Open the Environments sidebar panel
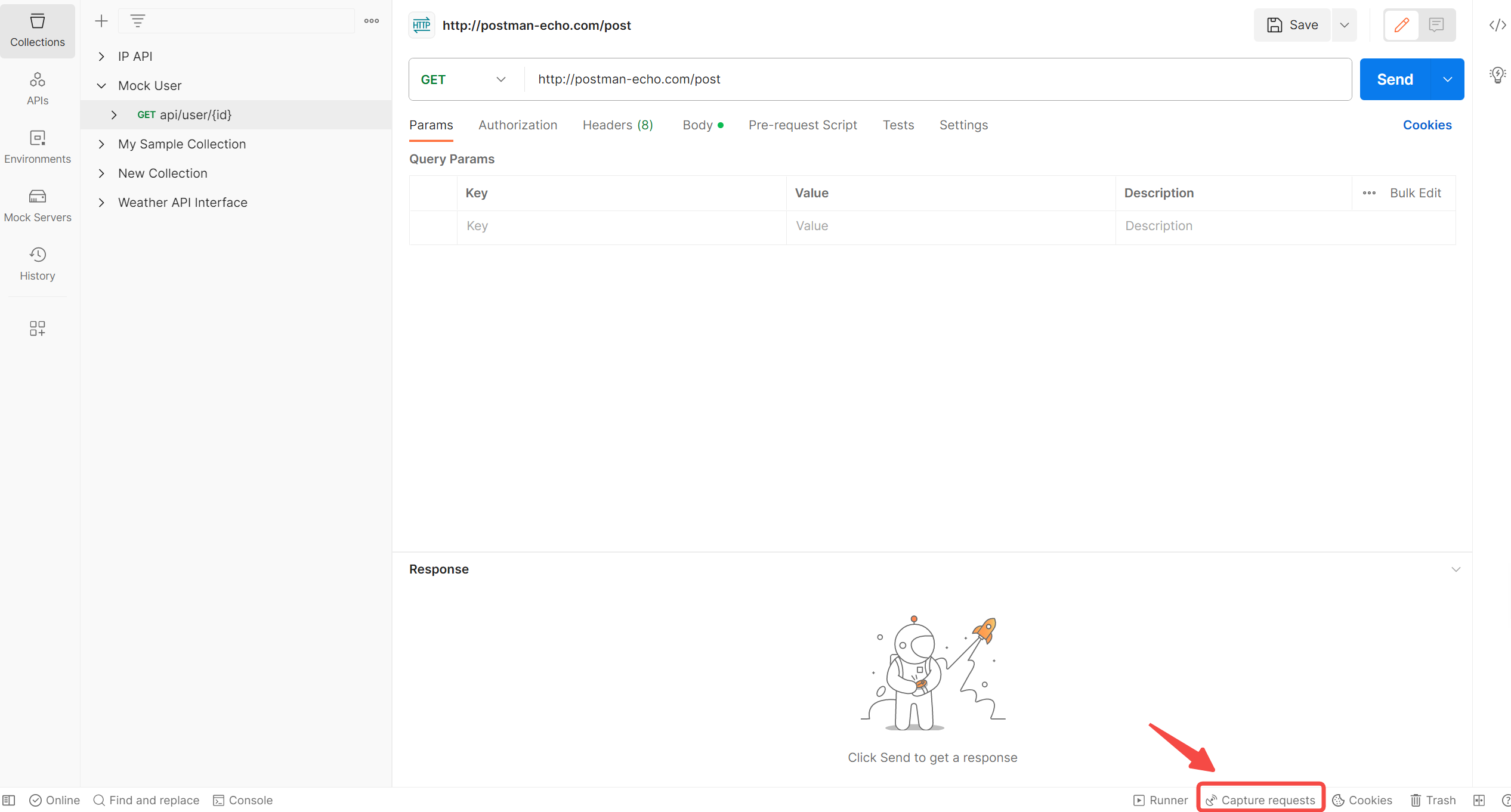The height and width of the screenshot is (812, 1511). (x=38, y=147)
